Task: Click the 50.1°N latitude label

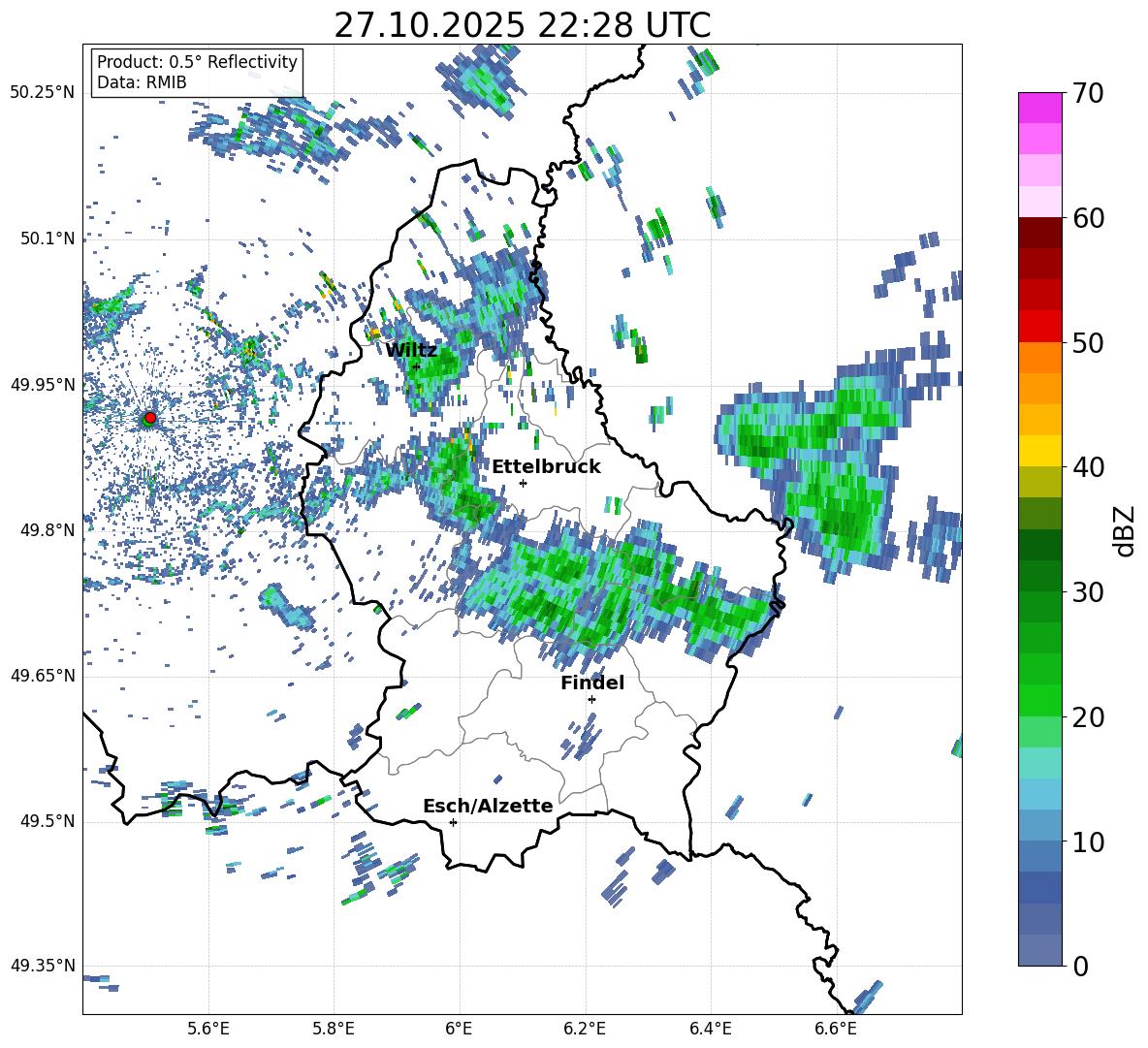Action: click(x=47, y=238)
